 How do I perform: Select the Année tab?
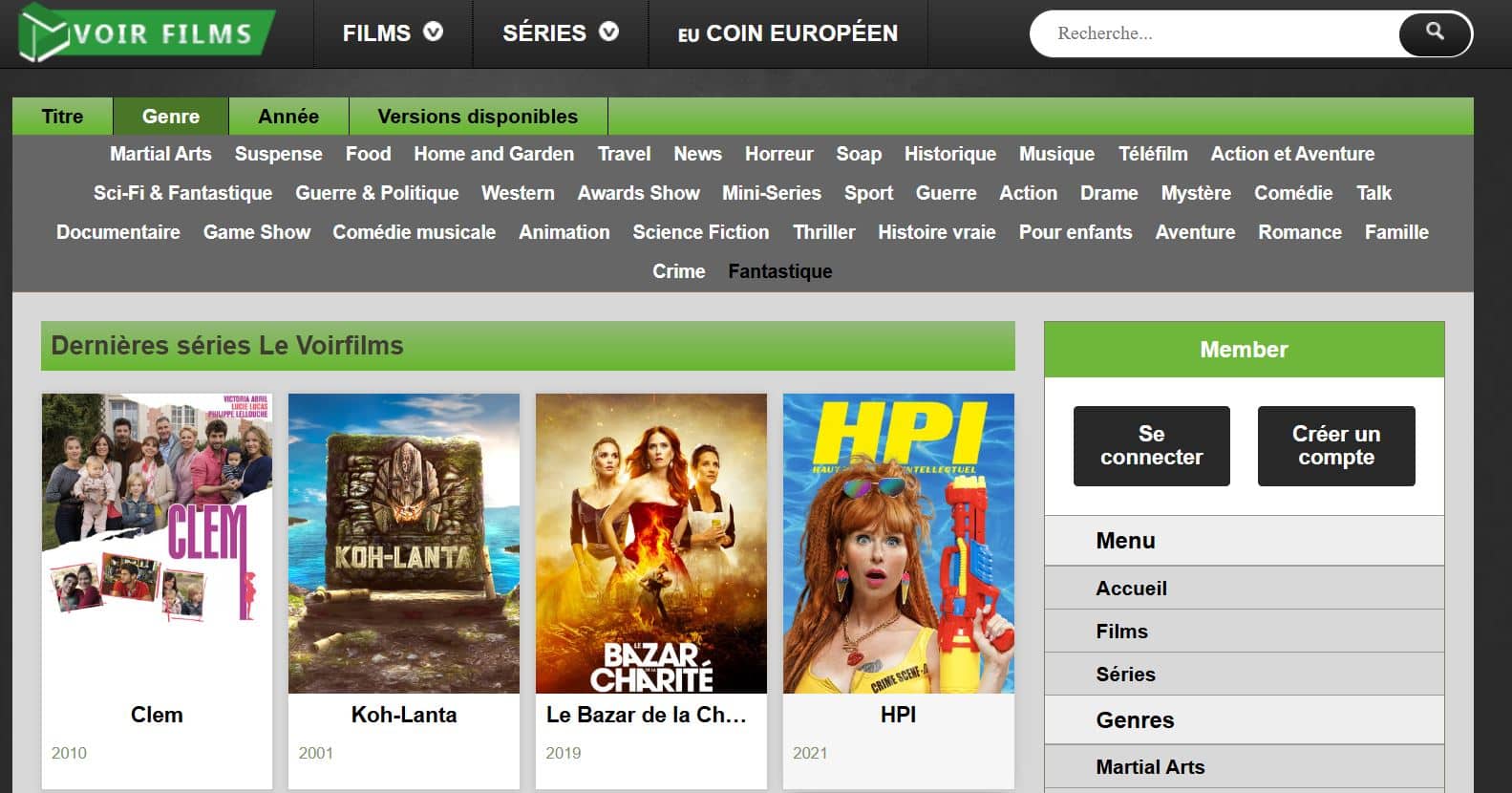coord(287,117)
